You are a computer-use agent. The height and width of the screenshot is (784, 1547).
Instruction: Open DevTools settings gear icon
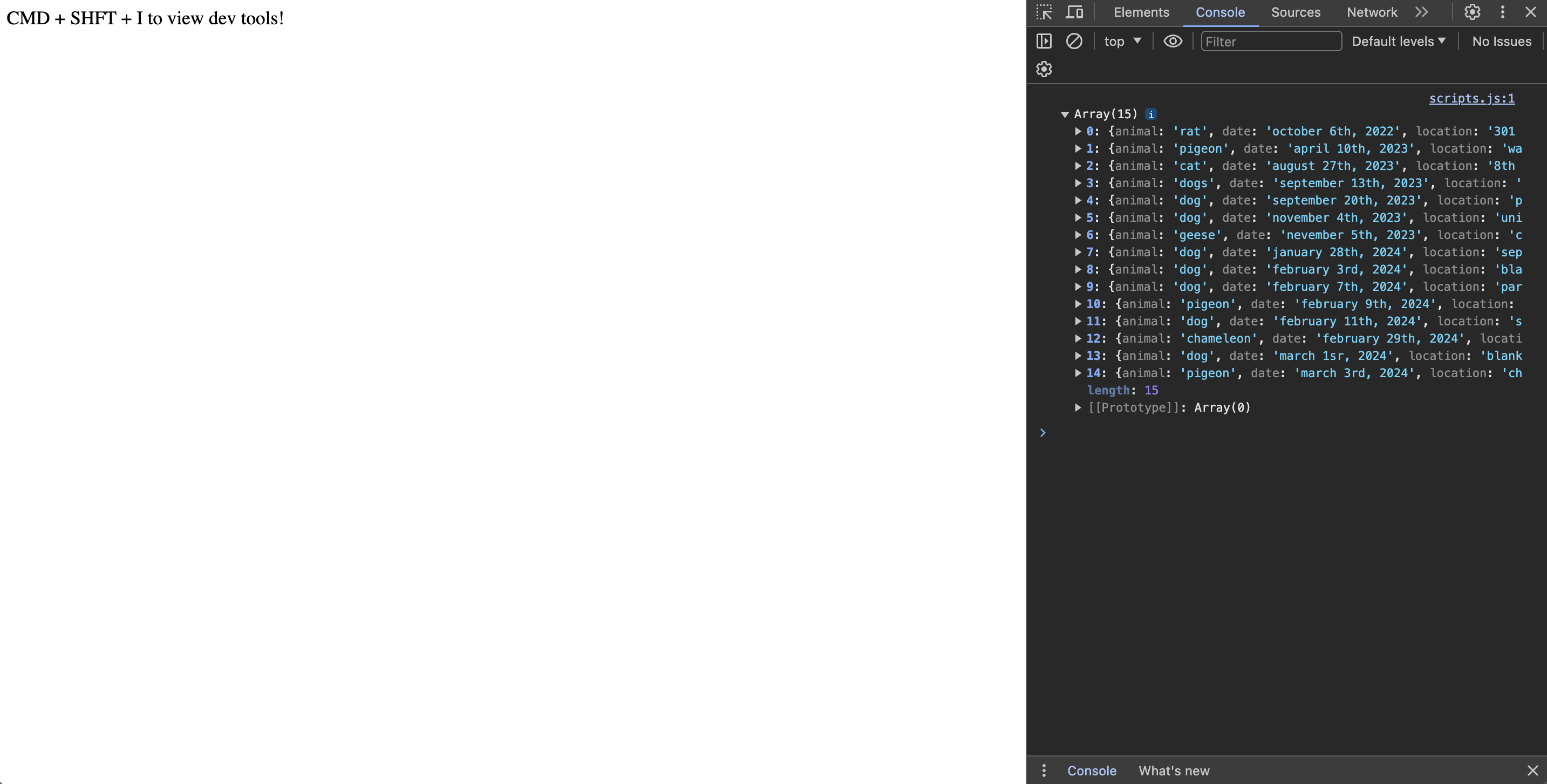click(1472, 12)
